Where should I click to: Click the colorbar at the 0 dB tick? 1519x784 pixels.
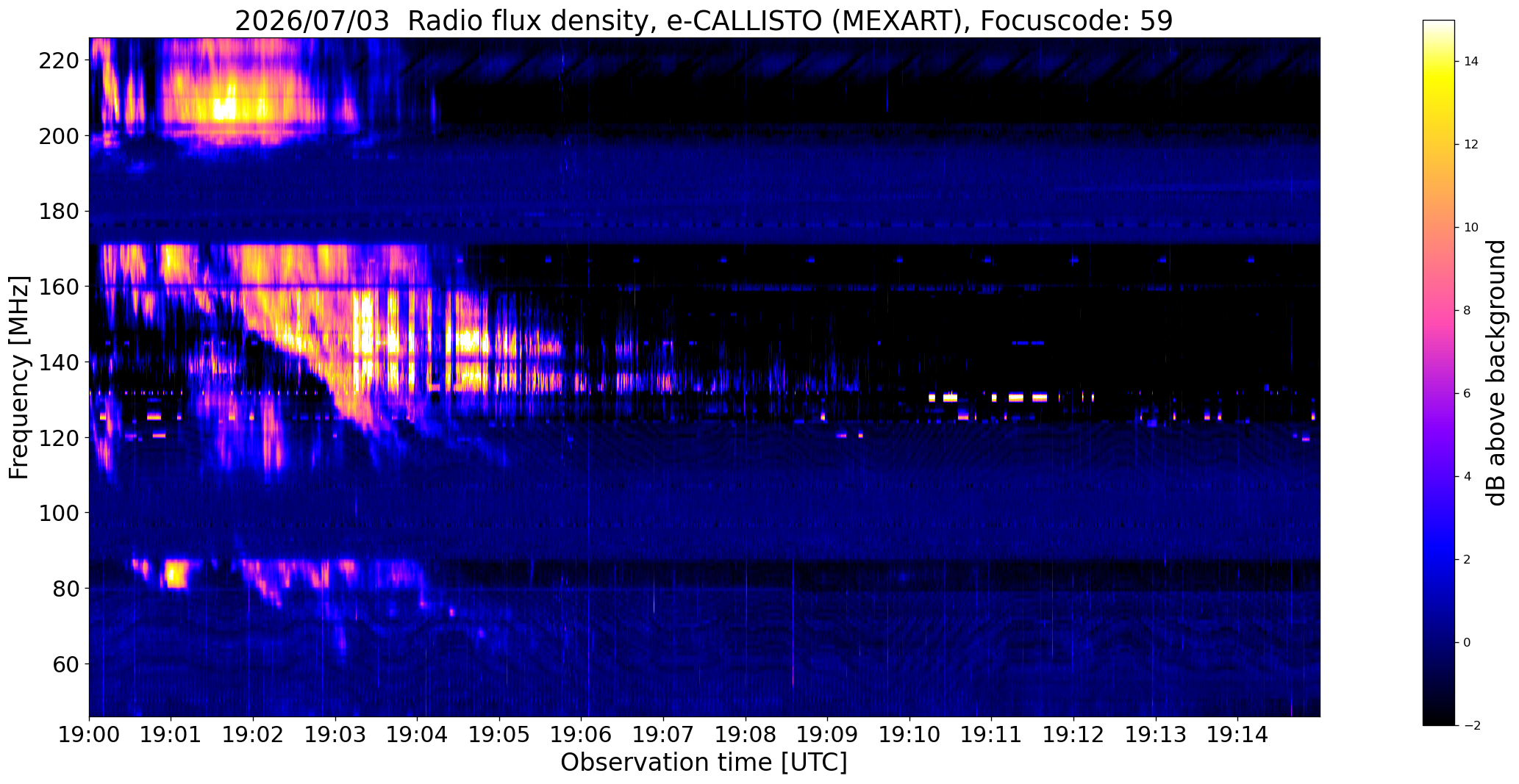pyautogui.click(x=1439, y=642)
